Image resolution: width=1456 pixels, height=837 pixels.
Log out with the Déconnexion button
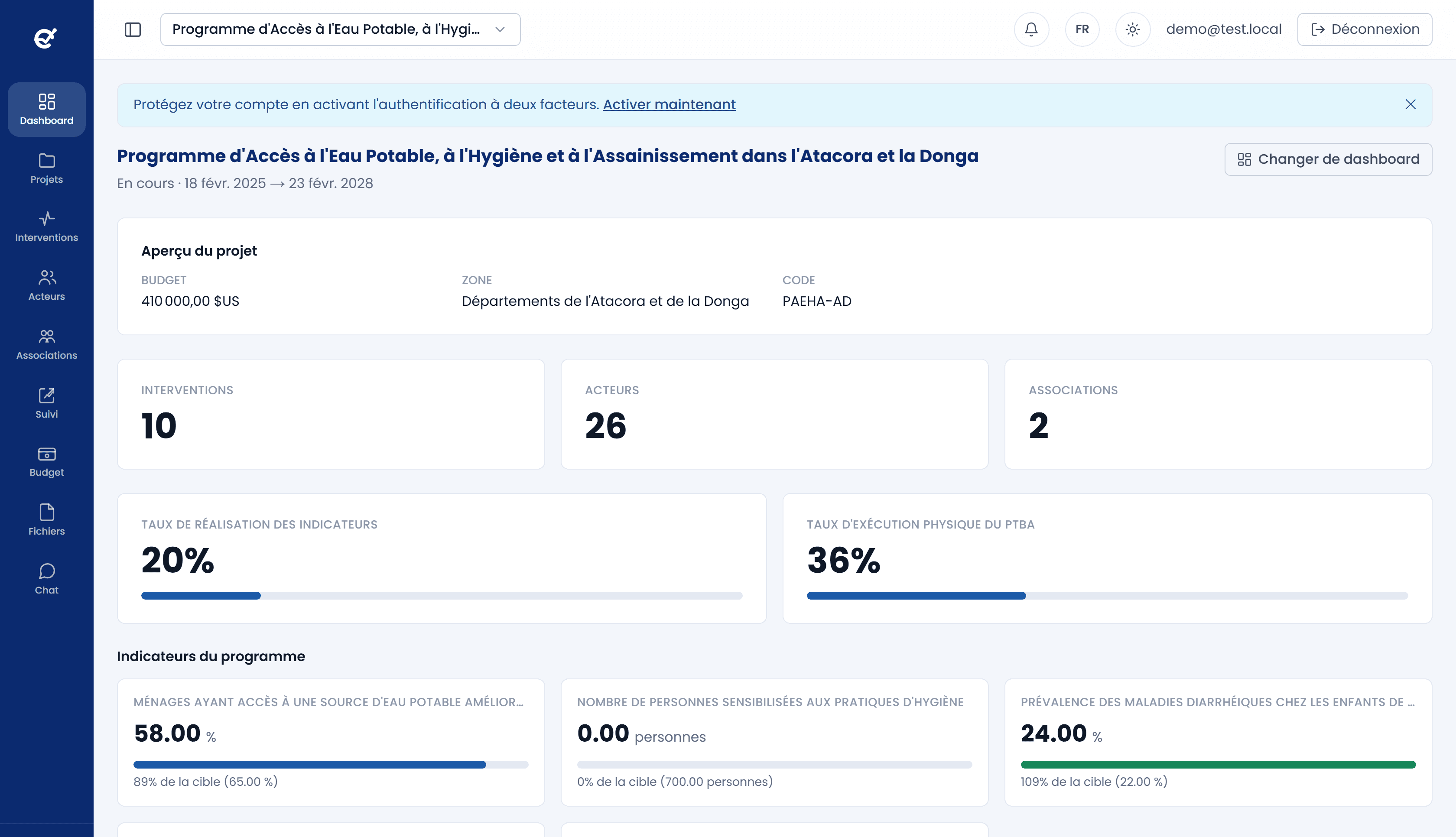point(1365,29)
